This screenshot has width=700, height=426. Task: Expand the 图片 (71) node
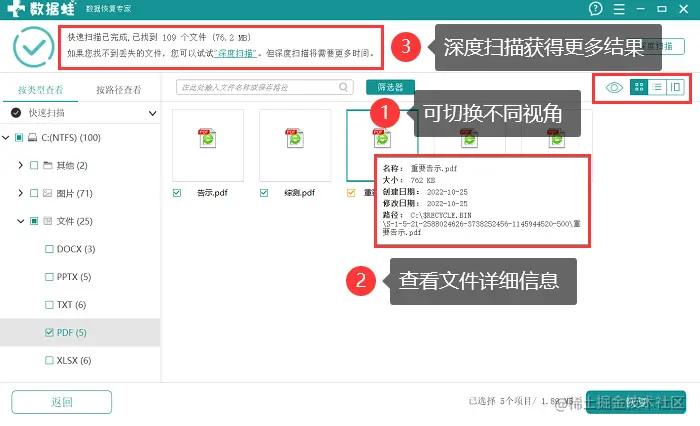[21, 193]
